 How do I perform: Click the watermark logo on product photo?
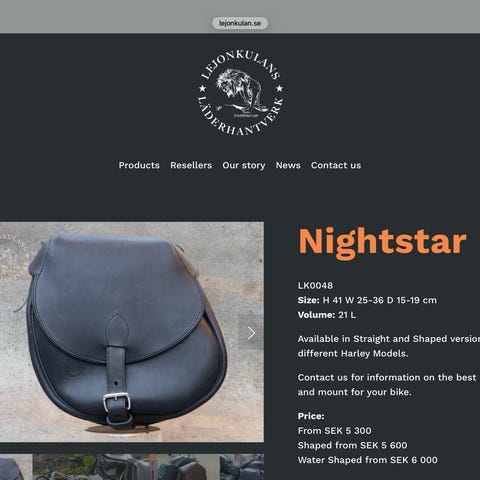pyautogui.click(x=13, y=253)
